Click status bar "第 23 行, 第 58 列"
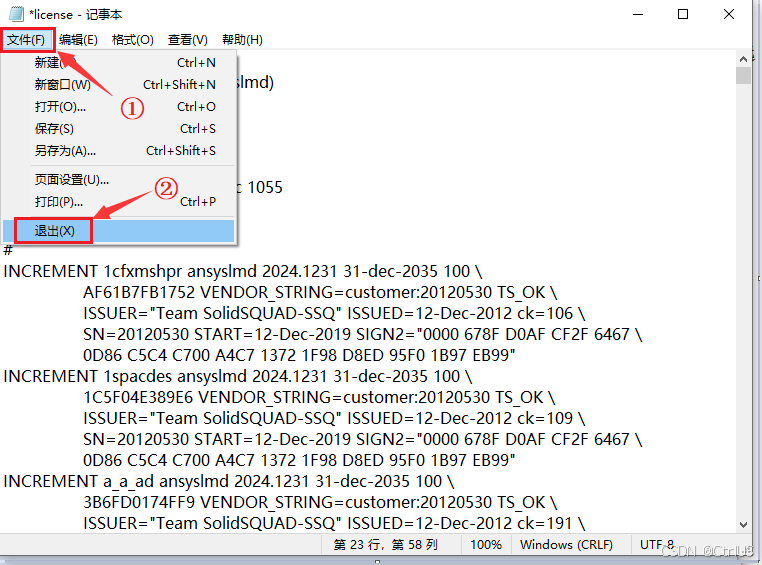Screen dimensions: 762x565 pyautogui.click(x=386, y=545)
